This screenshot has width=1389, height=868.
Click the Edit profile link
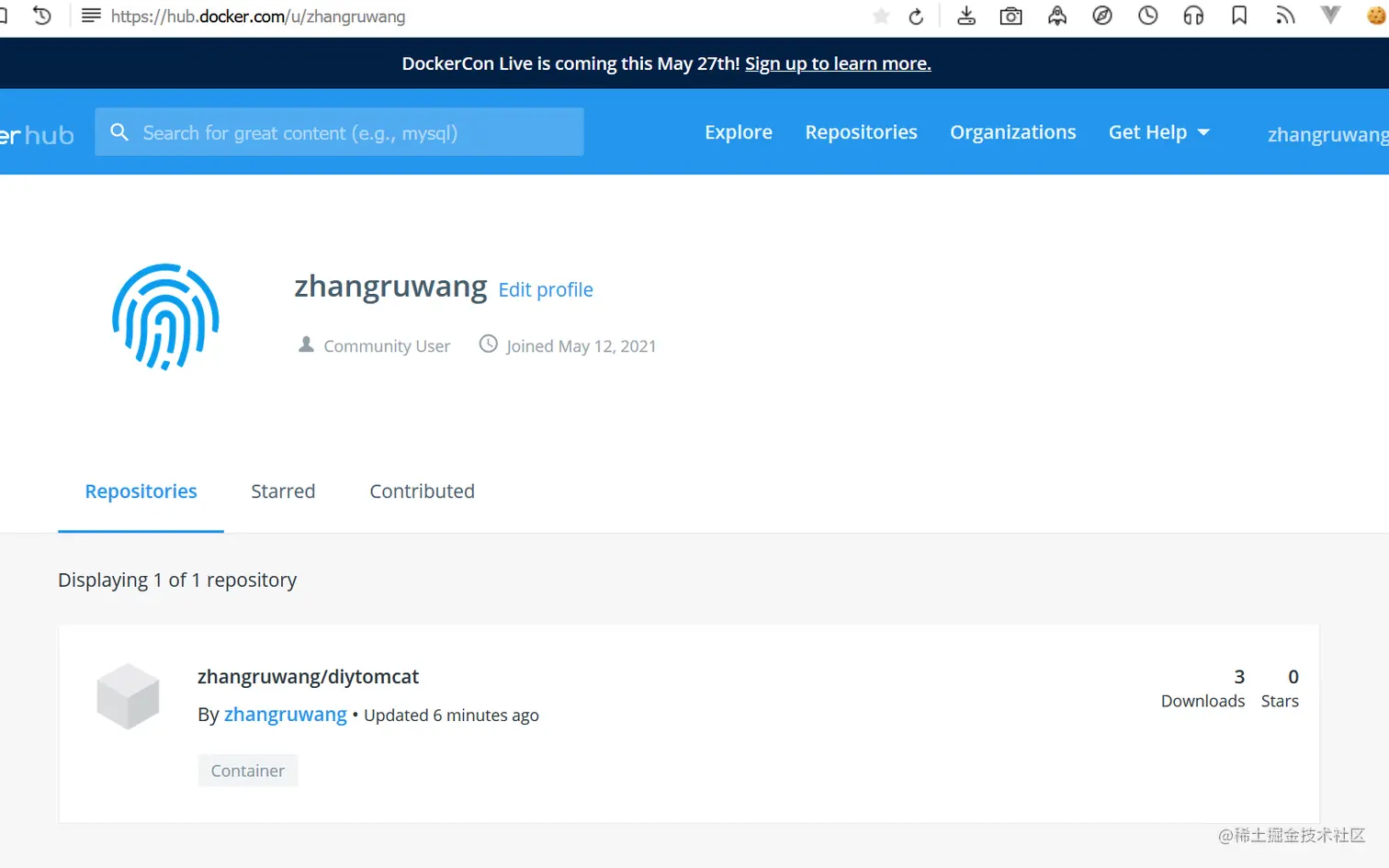[x=546, y=290]
